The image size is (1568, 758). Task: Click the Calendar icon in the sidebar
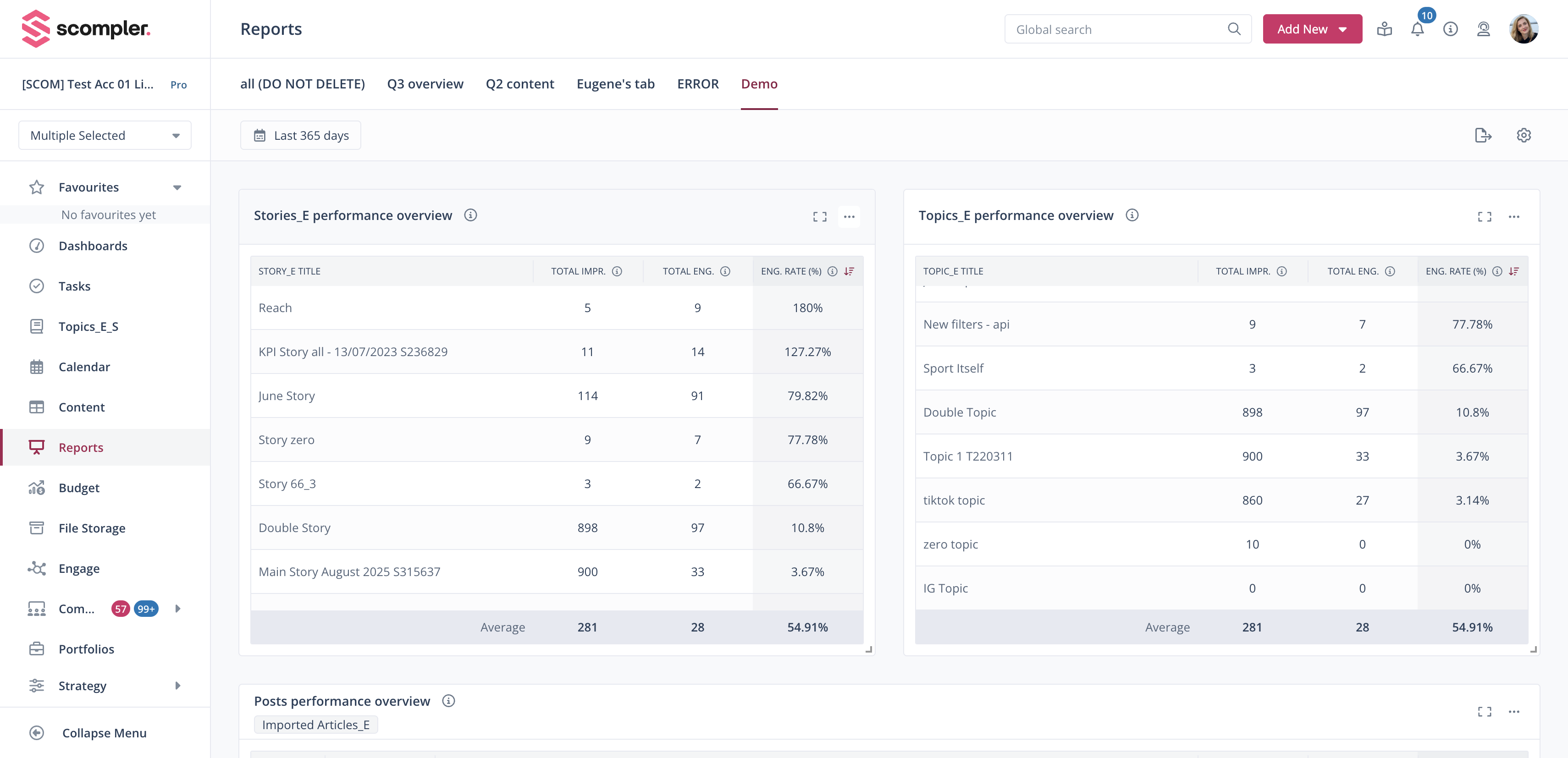[37, 366]
